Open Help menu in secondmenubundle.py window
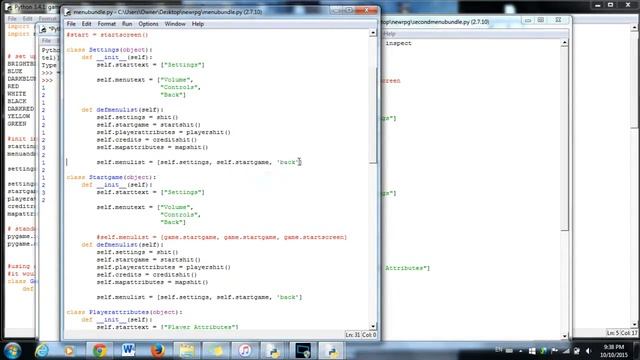This screenshot has height=360, width=640. (x=390, y=34)
